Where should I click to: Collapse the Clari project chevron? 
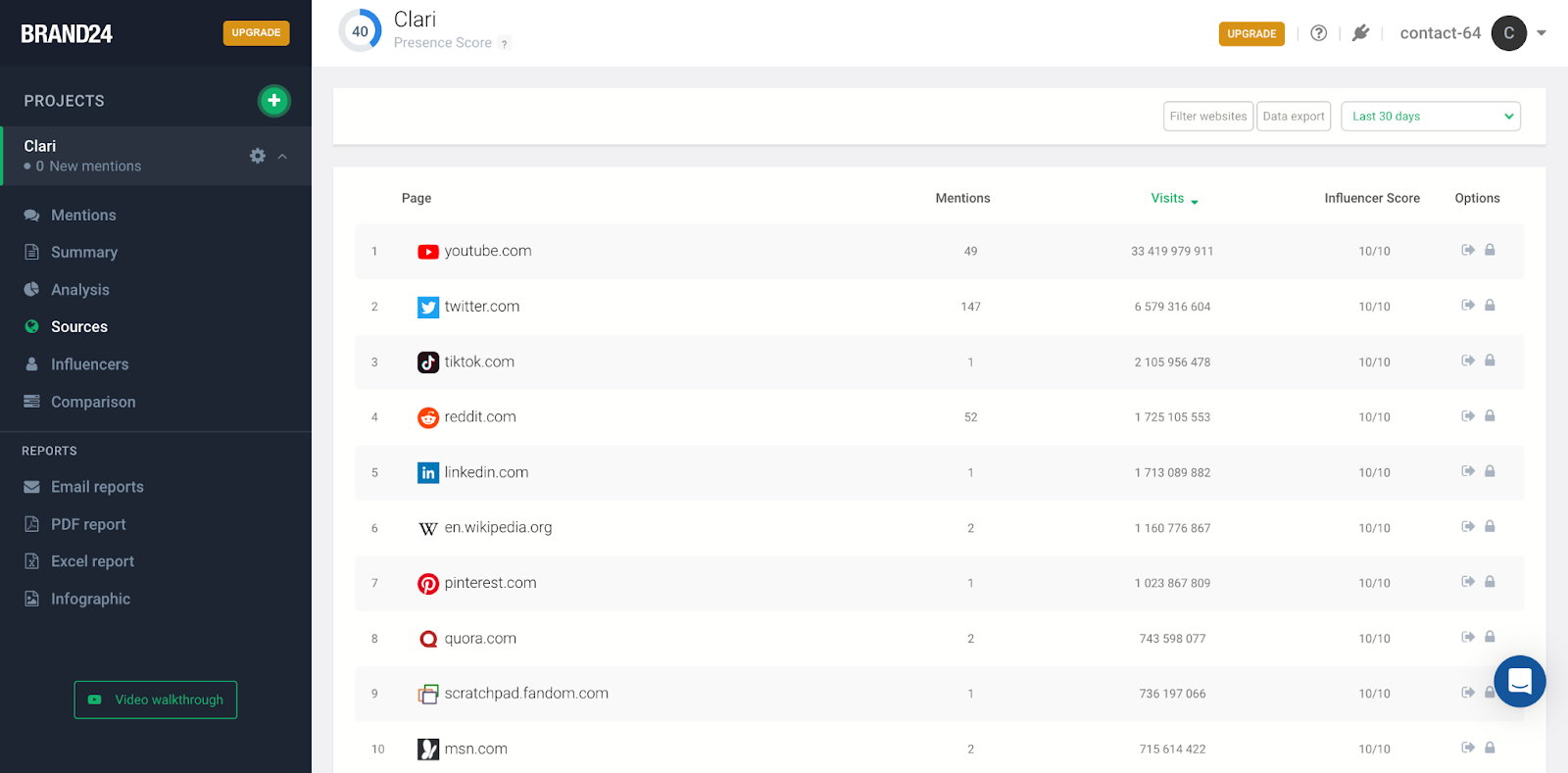point(282,156)
